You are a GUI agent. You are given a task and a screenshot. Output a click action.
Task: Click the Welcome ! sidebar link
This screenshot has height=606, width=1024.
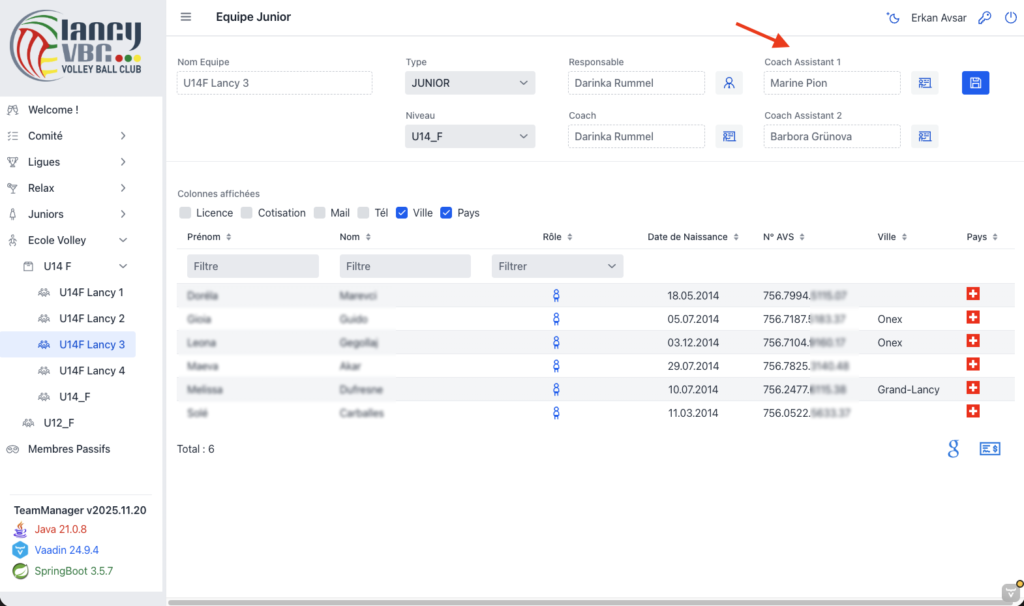pyautogui.click(x=53, y=110)
